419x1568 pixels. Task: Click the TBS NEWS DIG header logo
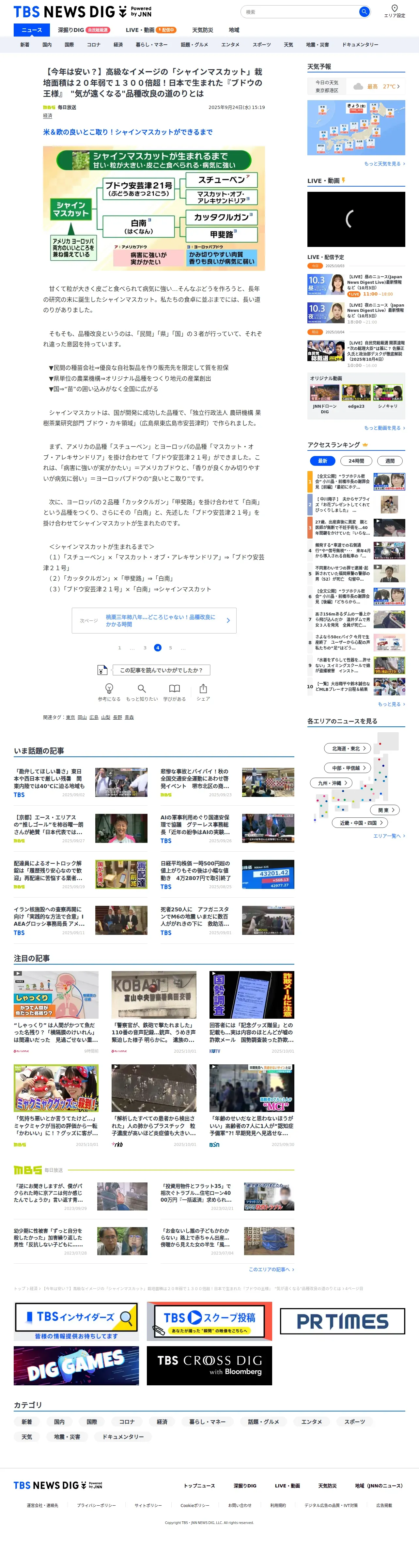(82, 11)
